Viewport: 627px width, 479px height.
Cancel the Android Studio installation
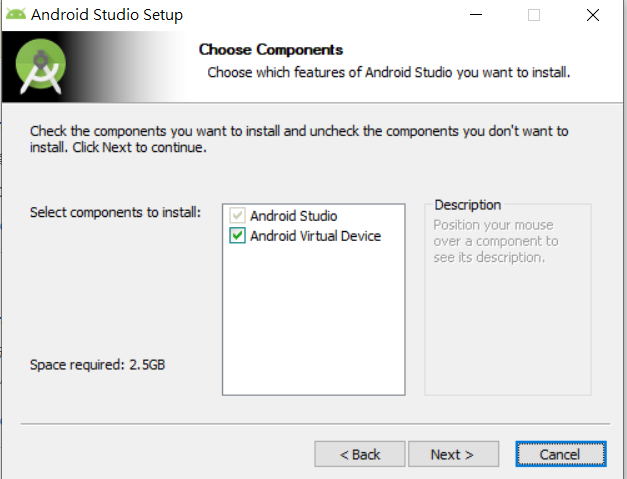560,454
